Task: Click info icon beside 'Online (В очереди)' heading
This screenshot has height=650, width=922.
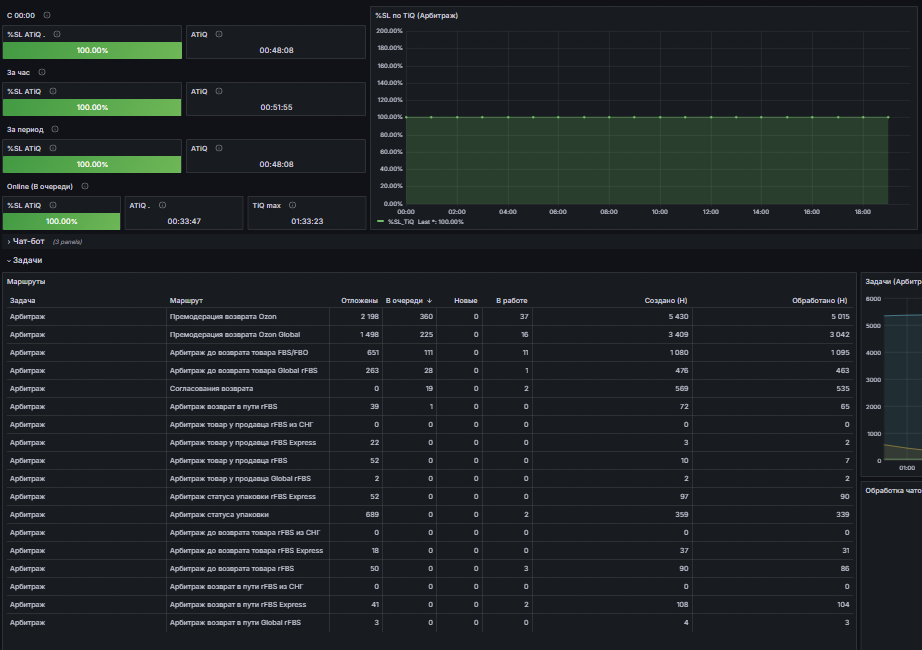Action: 85,186
